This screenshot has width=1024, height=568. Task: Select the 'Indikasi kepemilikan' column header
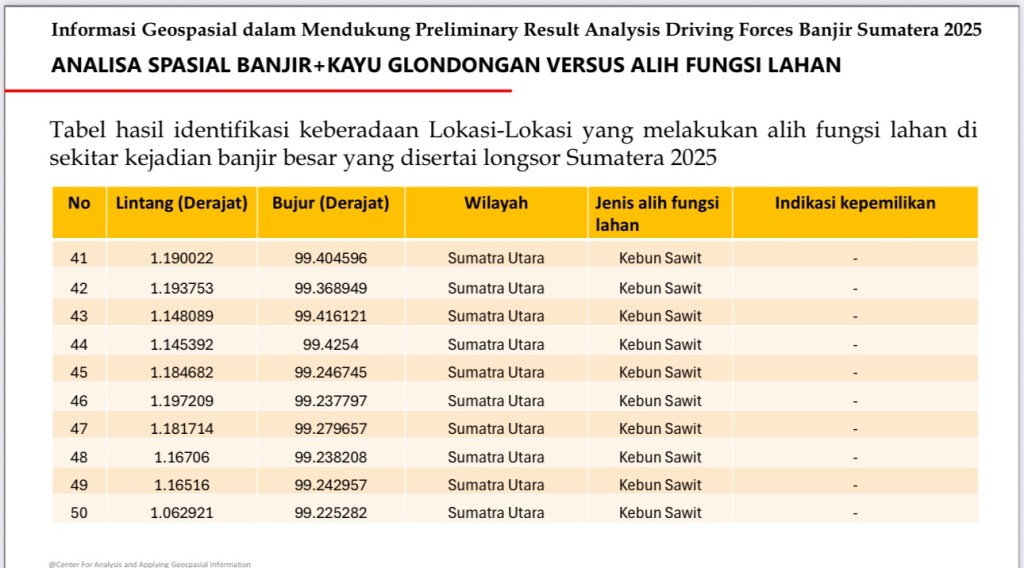[855, 203]
